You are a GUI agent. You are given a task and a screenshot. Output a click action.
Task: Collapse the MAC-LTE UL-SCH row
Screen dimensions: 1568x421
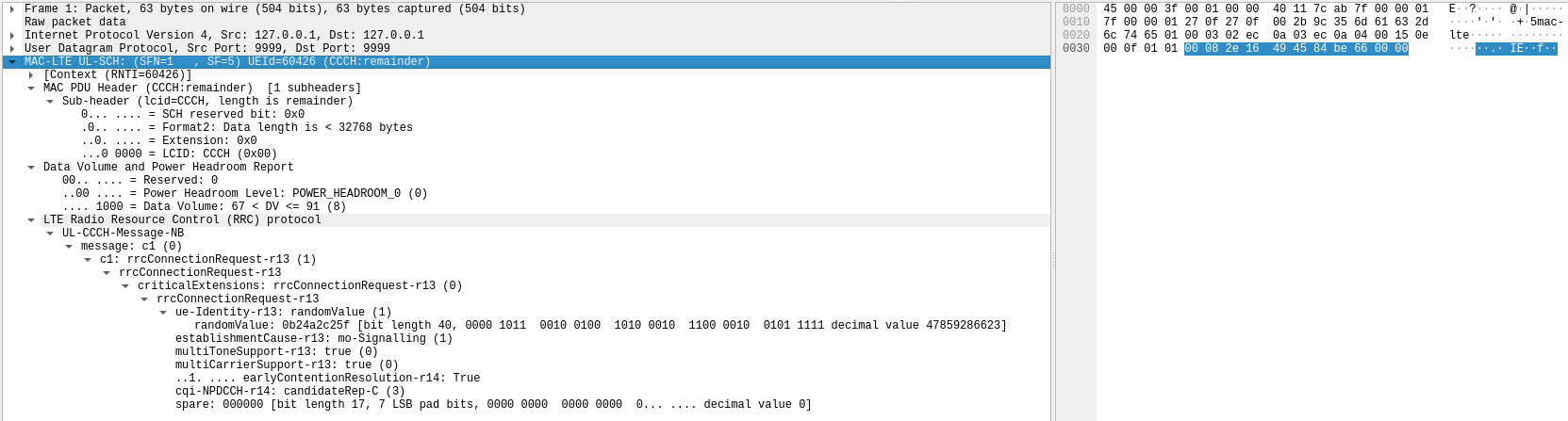pos(12,62)
